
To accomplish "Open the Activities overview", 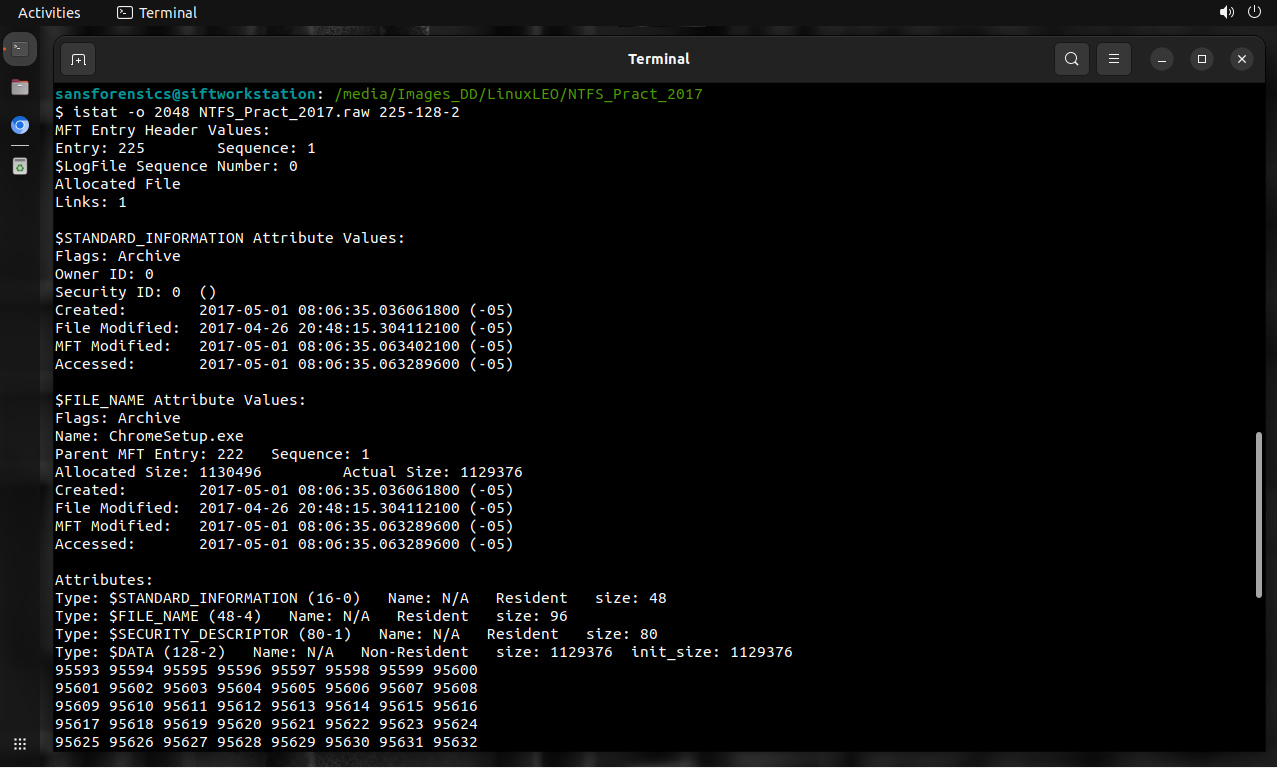I will (49, 13).
